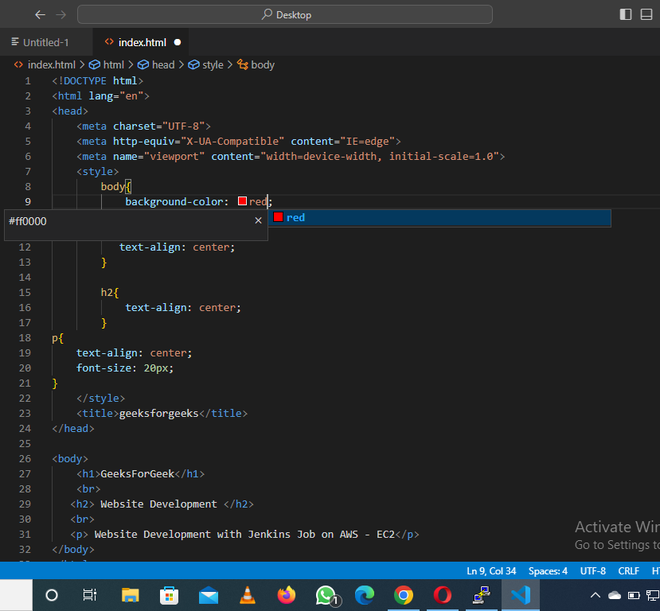Click the go back navigation arrow

pos(39,15)
